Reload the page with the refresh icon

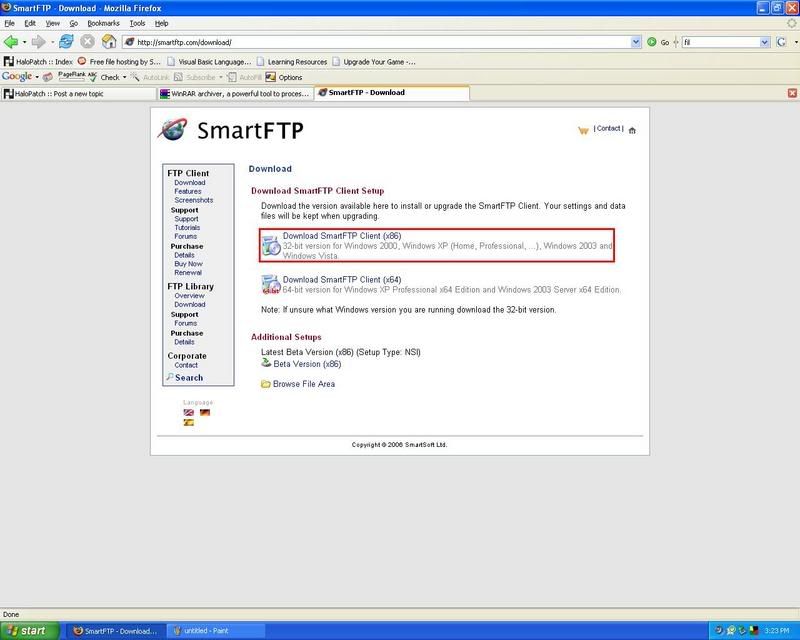pyautogui.click(x=66, y=42)
